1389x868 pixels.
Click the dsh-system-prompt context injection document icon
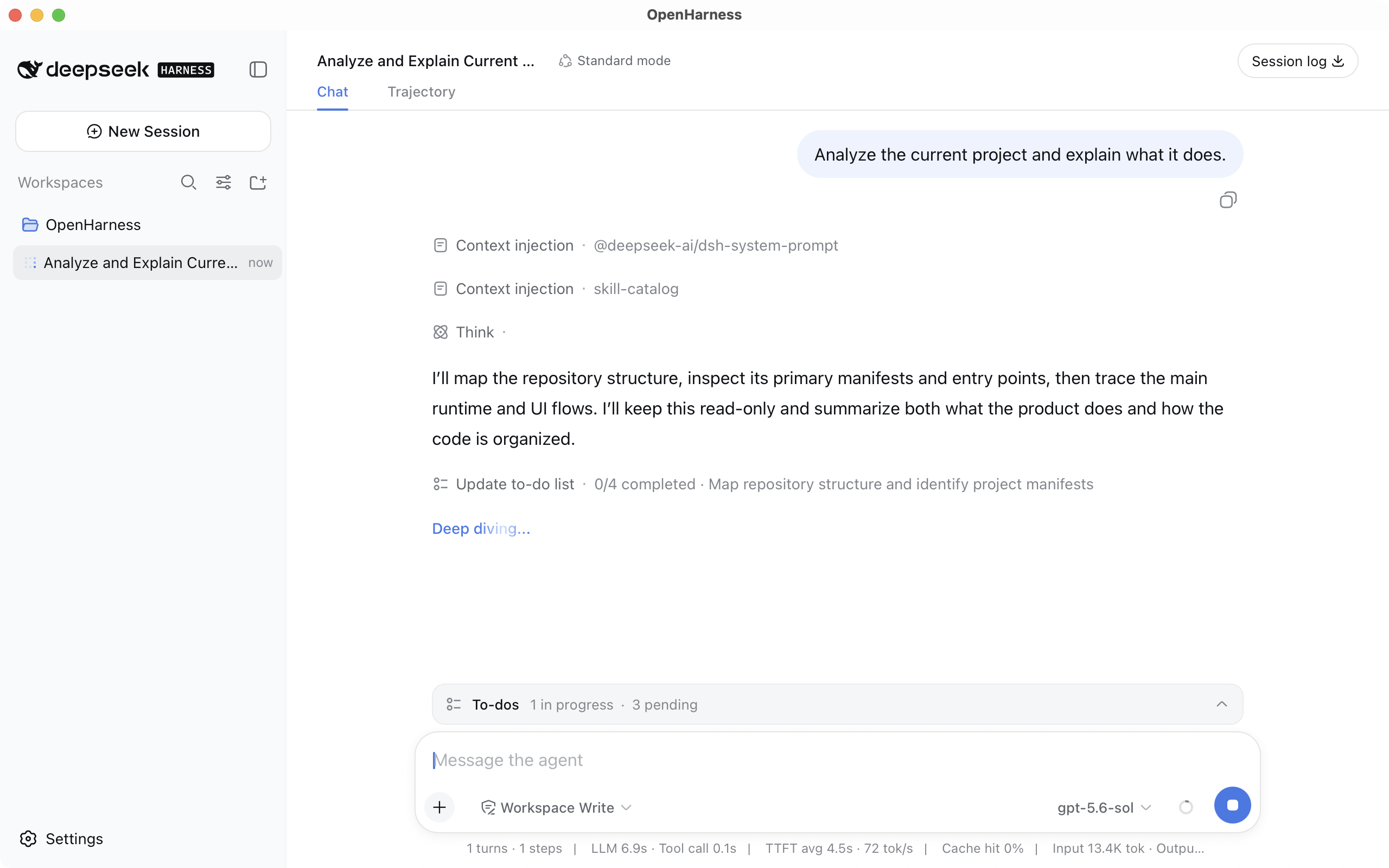pyautogui.click(x=440, y=246)
